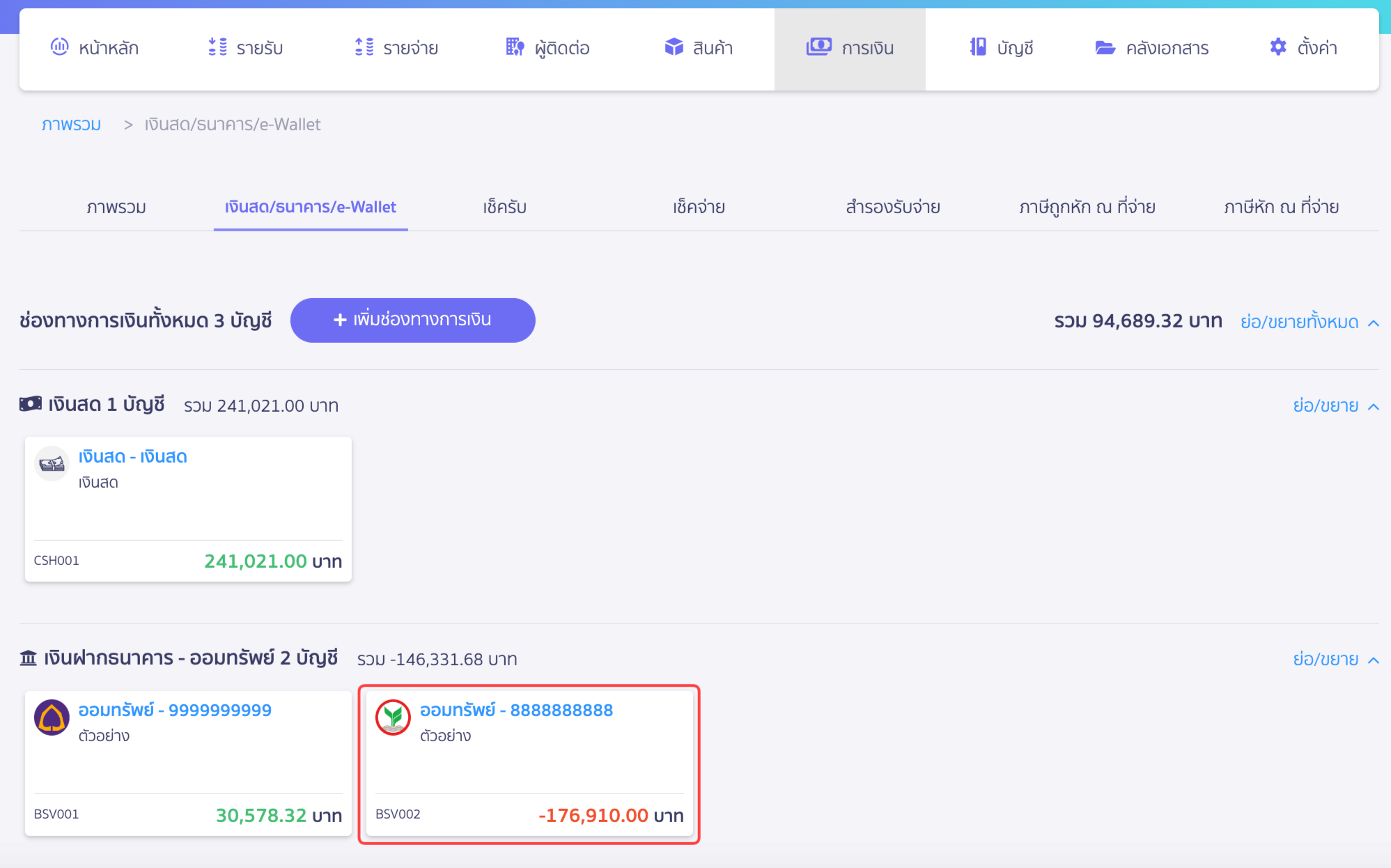The height and width of the screenshot is (868, 1391).
Task: Open the เงินสด - เงินสด account link
Action: (x=132, y=456)
